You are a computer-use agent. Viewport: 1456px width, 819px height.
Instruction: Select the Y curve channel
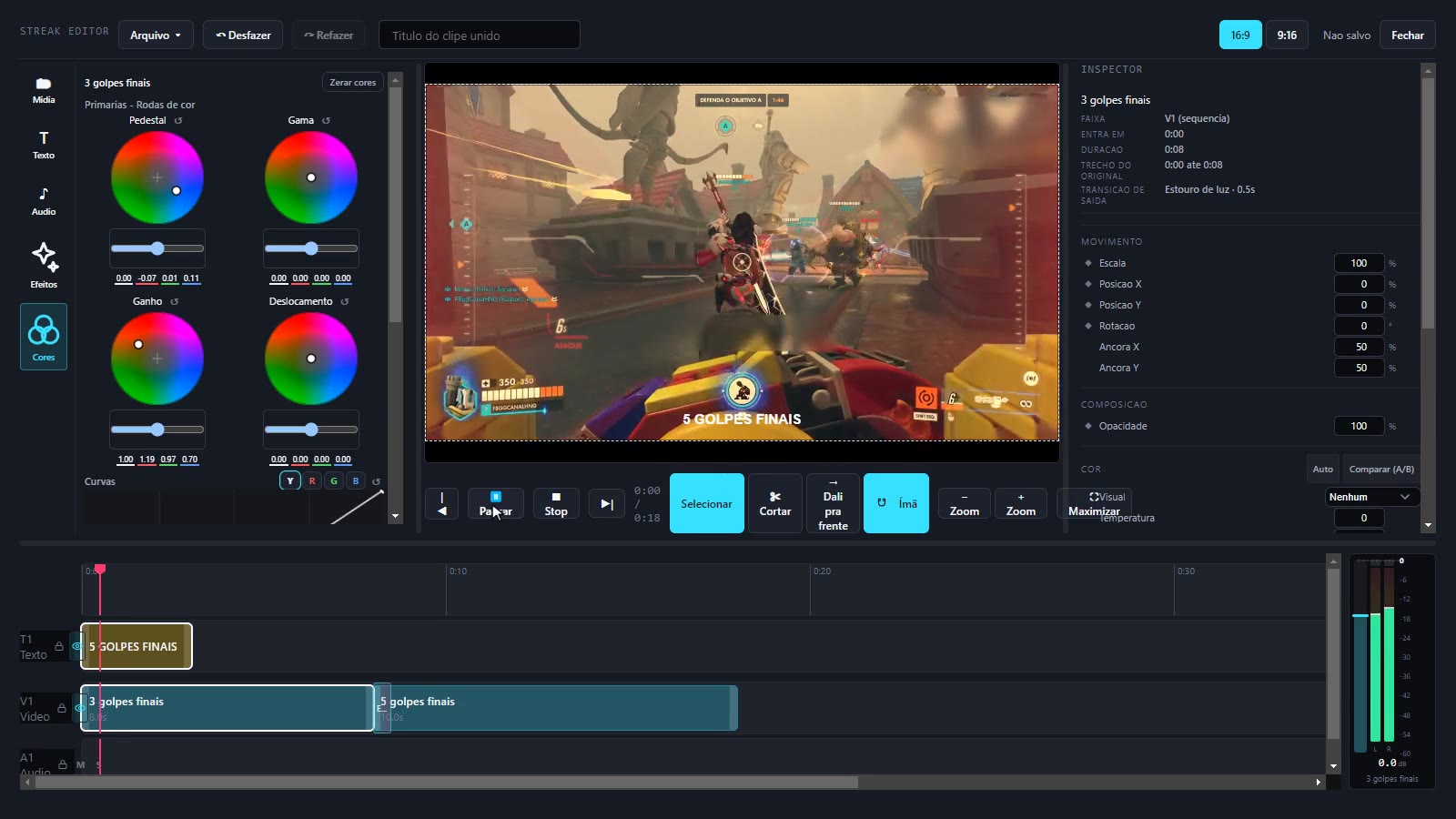290,481
